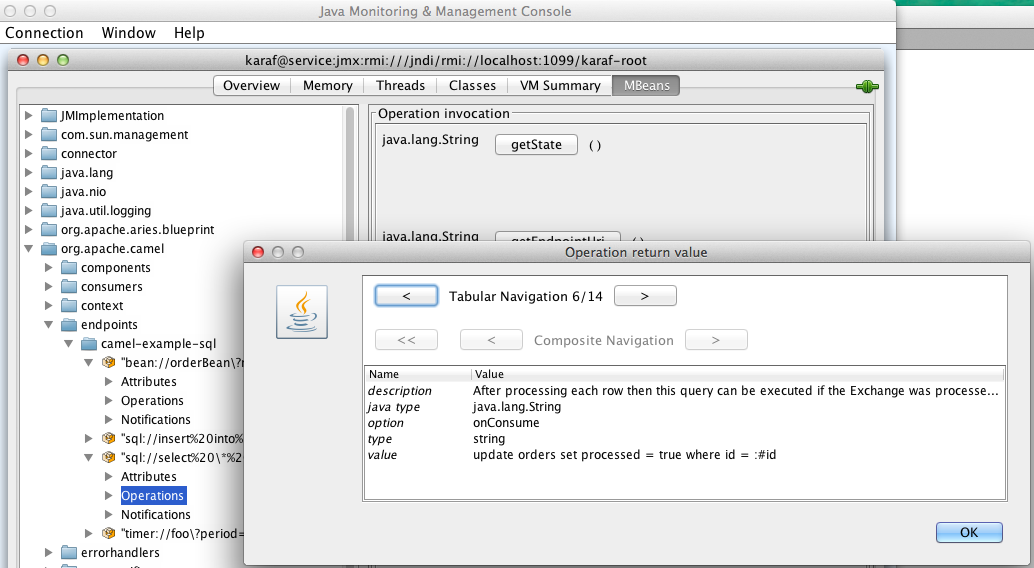Click the update orders value cell
This screenshot has height=568, width=1034.
[624, 455]
